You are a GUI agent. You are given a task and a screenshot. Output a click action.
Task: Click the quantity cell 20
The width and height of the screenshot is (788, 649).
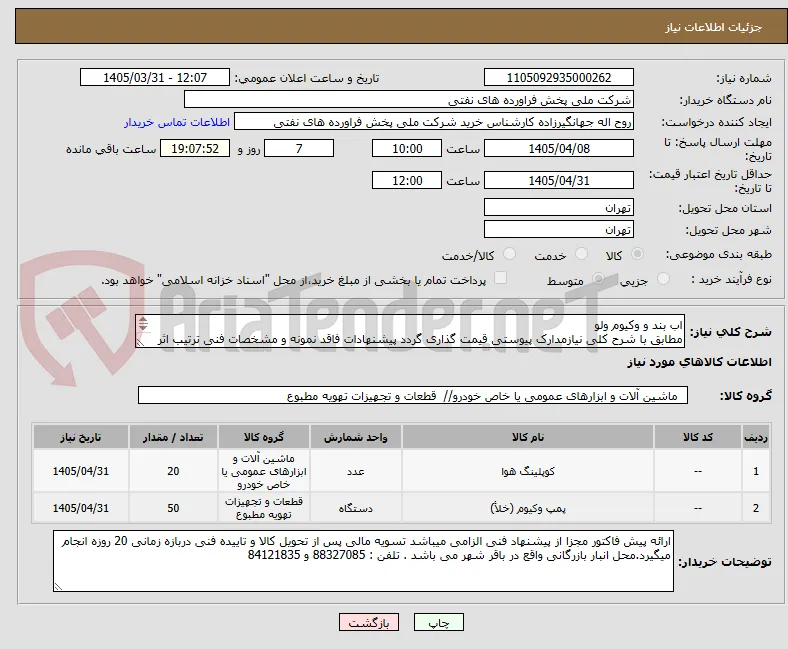[173, 471]
